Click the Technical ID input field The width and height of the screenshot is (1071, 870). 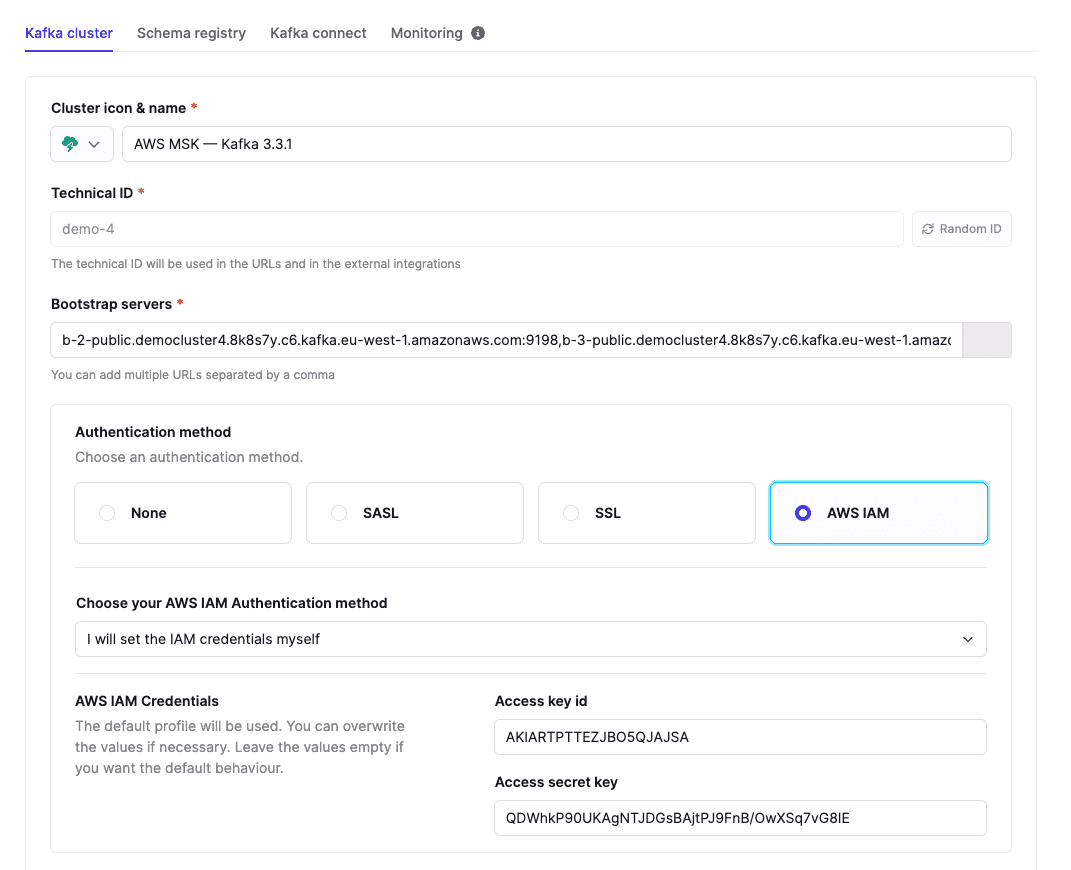click(476, 229)
